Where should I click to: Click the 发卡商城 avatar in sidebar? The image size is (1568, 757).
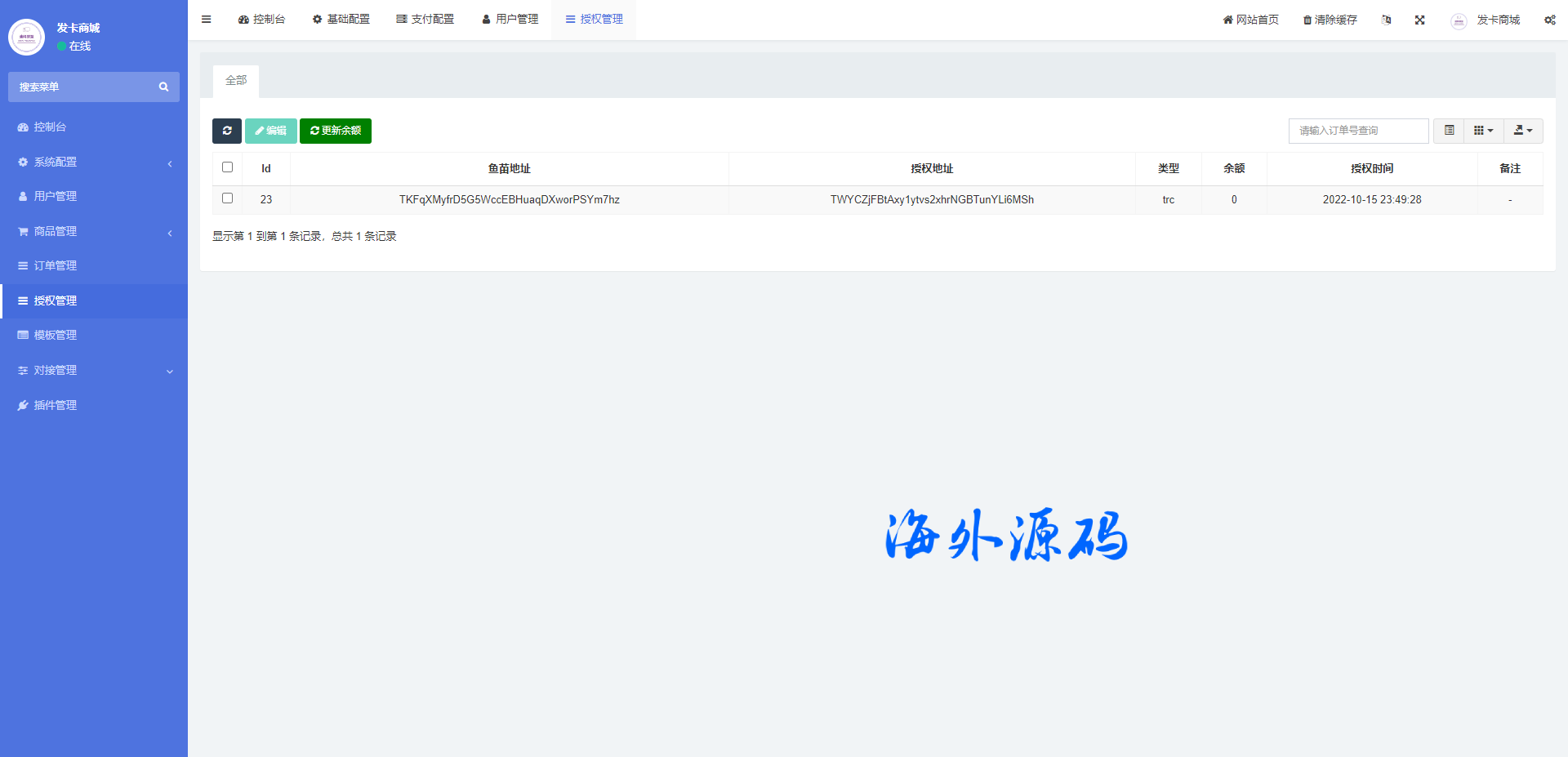(x=26, y=37)
